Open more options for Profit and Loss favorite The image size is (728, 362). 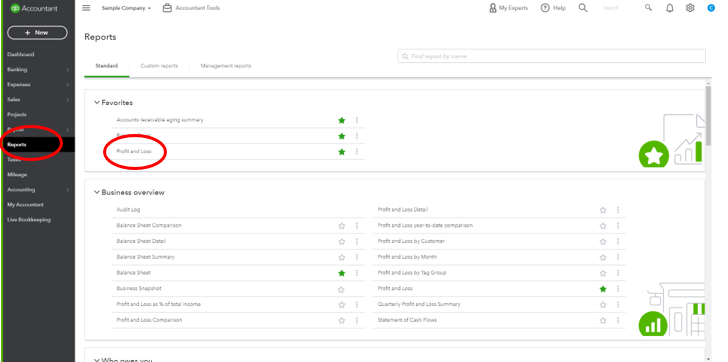coord(357,152)
